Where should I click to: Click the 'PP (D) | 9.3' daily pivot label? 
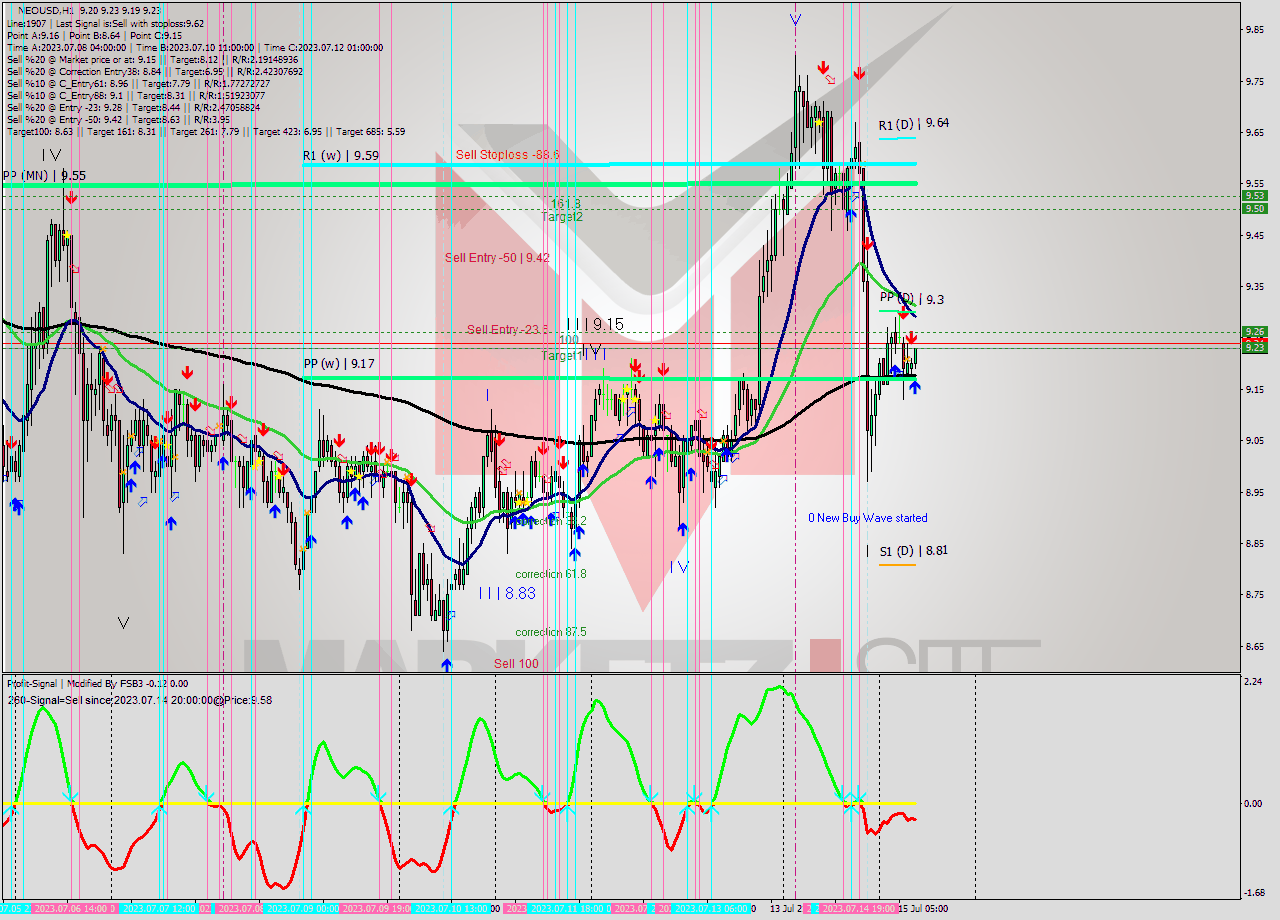click(911, 298)
